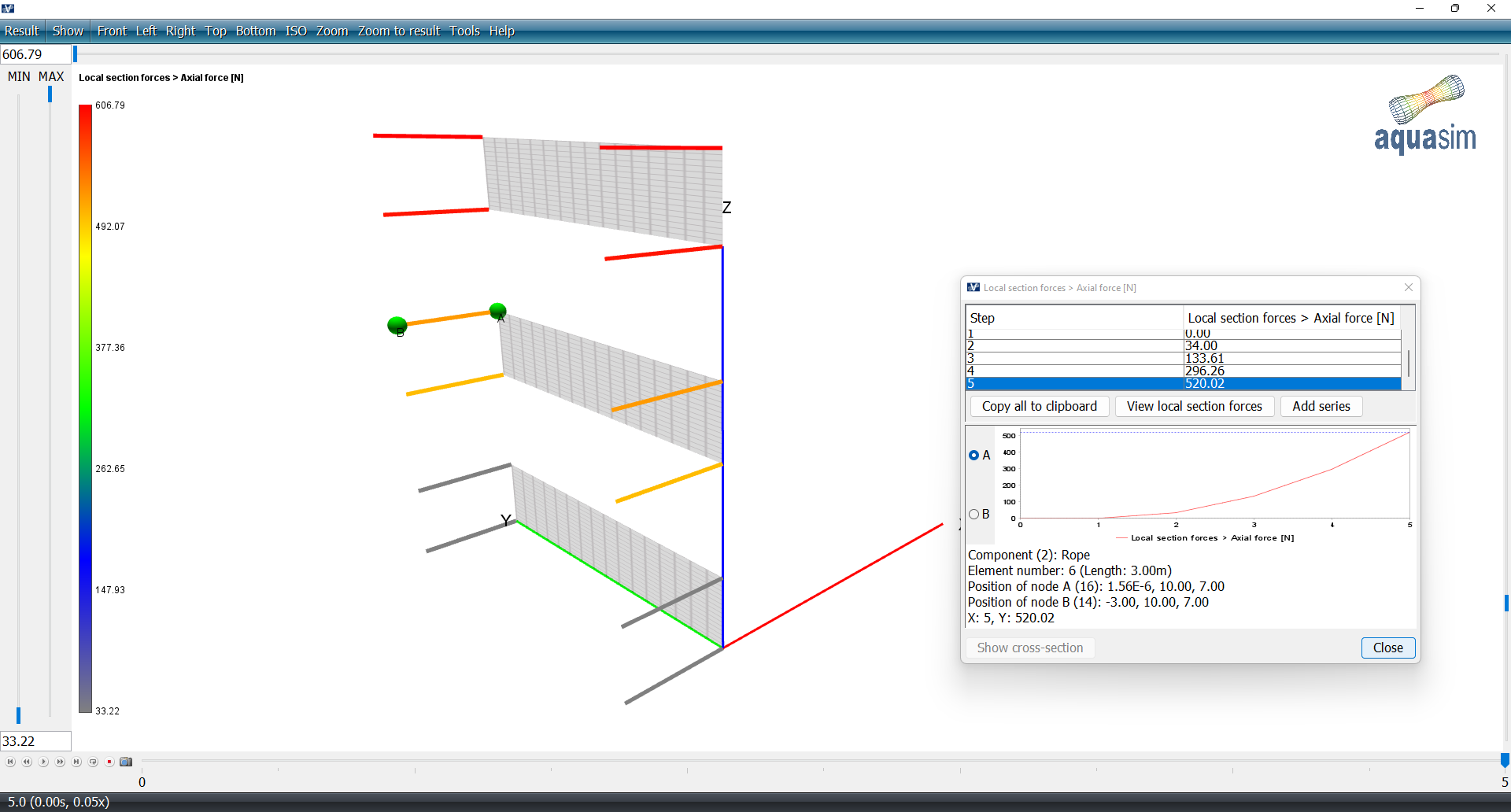Close the Axial force dialog with X

[1409, 287]
